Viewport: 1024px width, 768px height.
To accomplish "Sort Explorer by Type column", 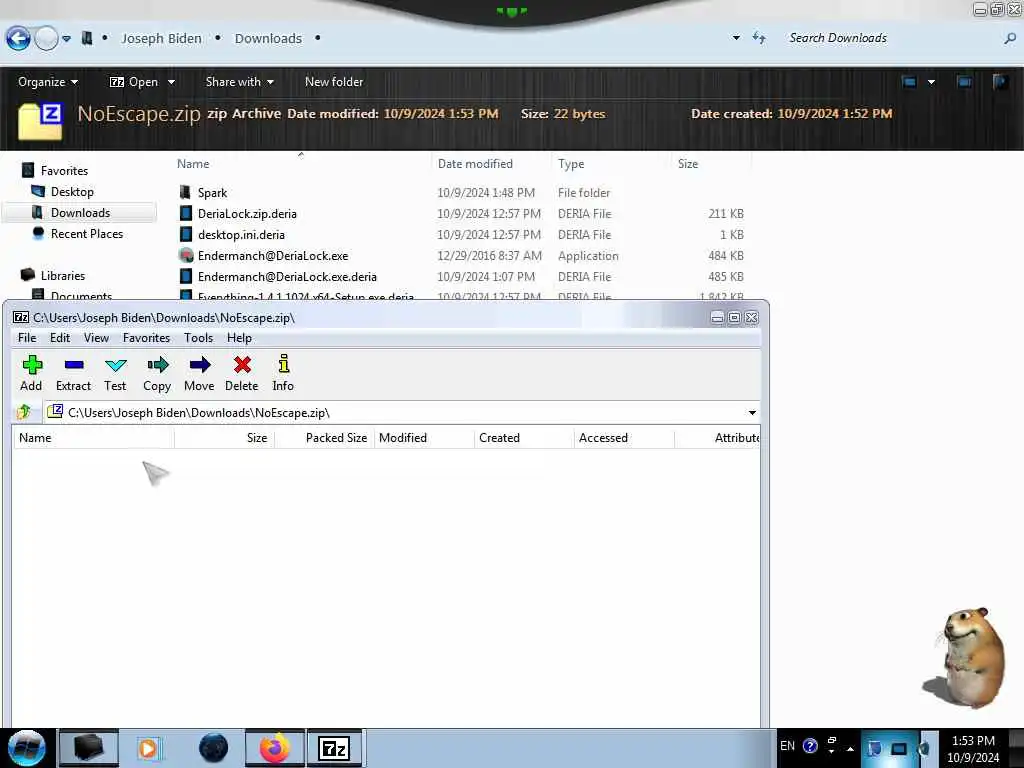I will pyautogui.click(x=611, y=164).
